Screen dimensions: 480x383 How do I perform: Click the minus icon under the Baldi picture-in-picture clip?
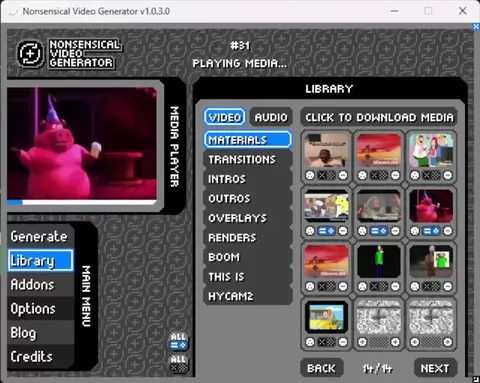448,286
